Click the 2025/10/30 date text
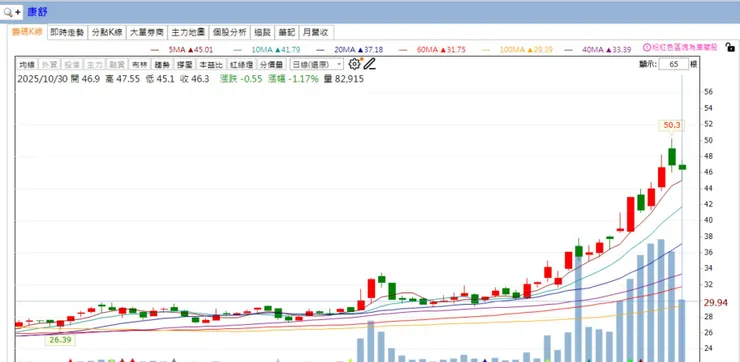740x362 pixels. pyautogui.click(x=42, y=79)
